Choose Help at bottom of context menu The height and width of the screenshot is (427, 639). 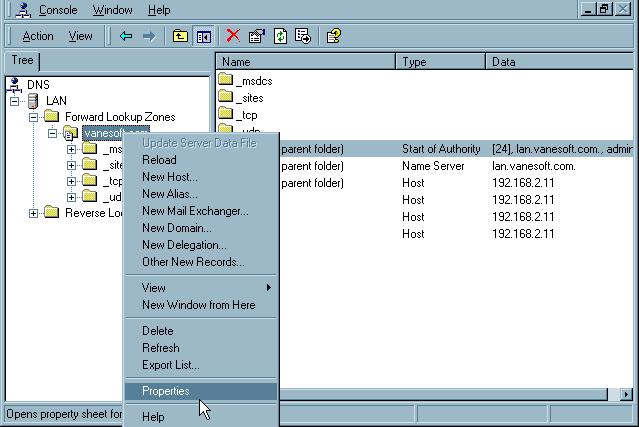(x=201, y=417)
